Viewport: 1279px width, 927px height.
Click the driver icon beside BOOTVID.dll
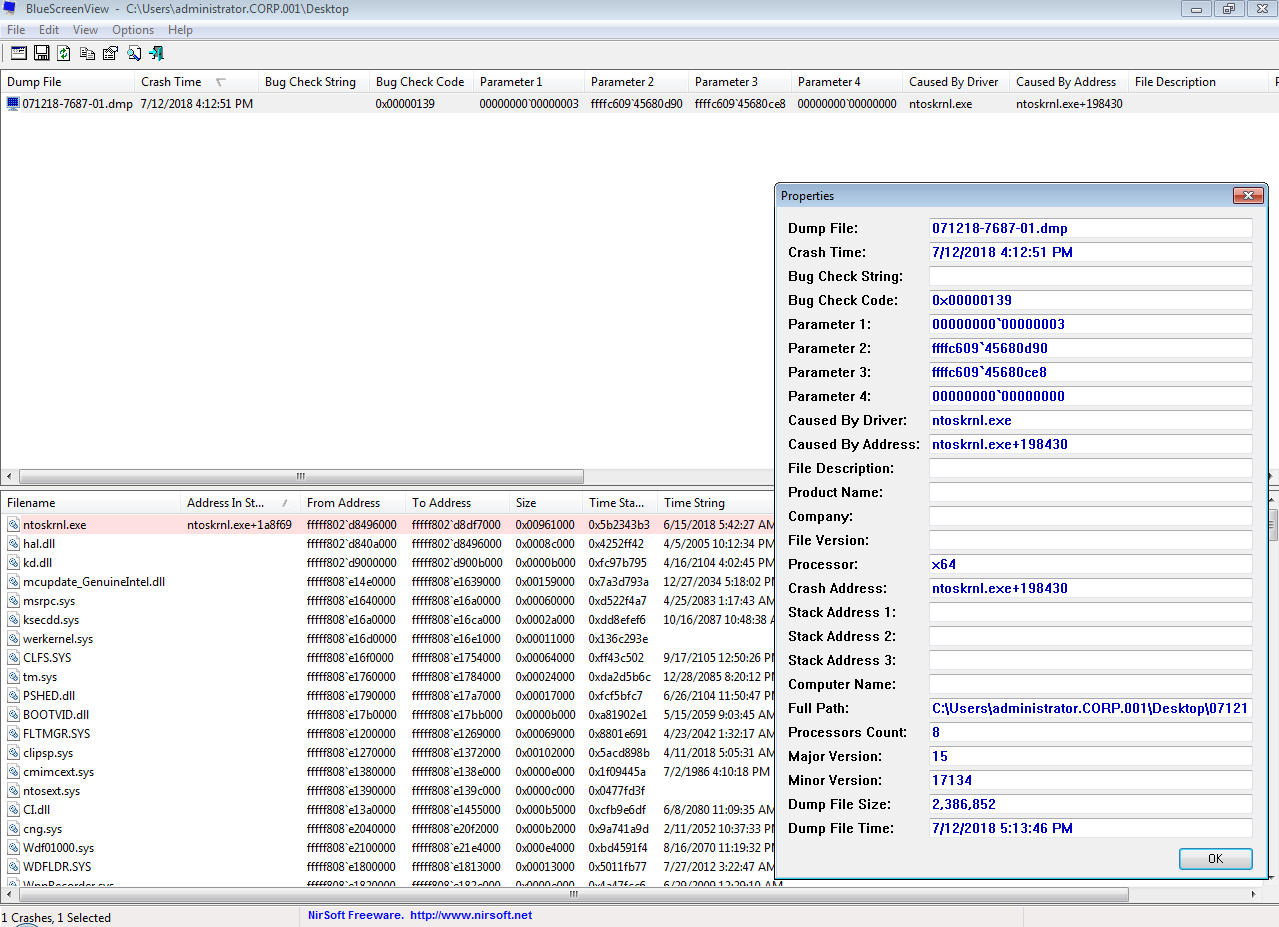[x=13, y=715]
